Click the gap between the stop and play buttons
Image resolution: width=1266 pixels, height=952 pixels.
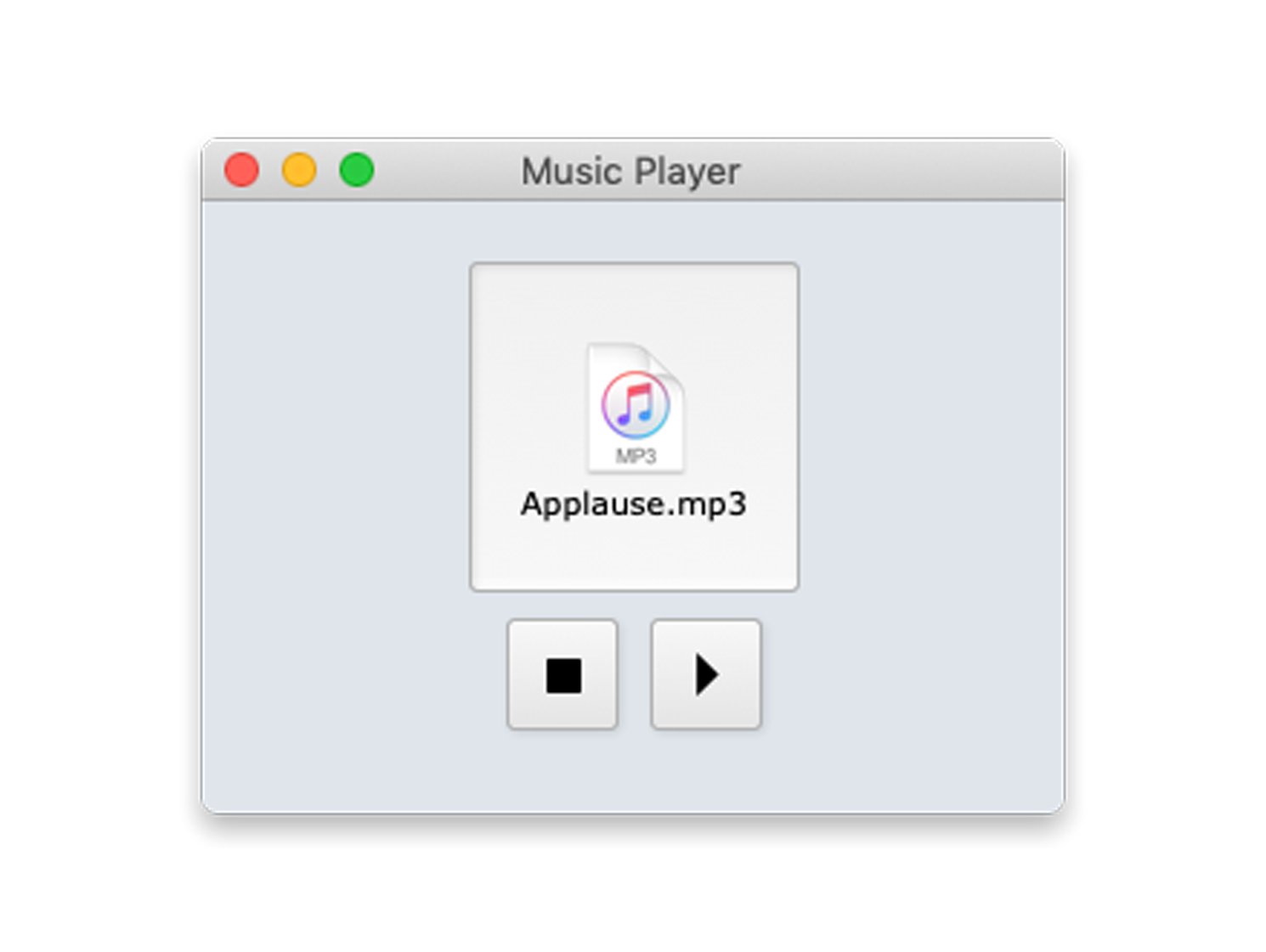click(634, 674)
